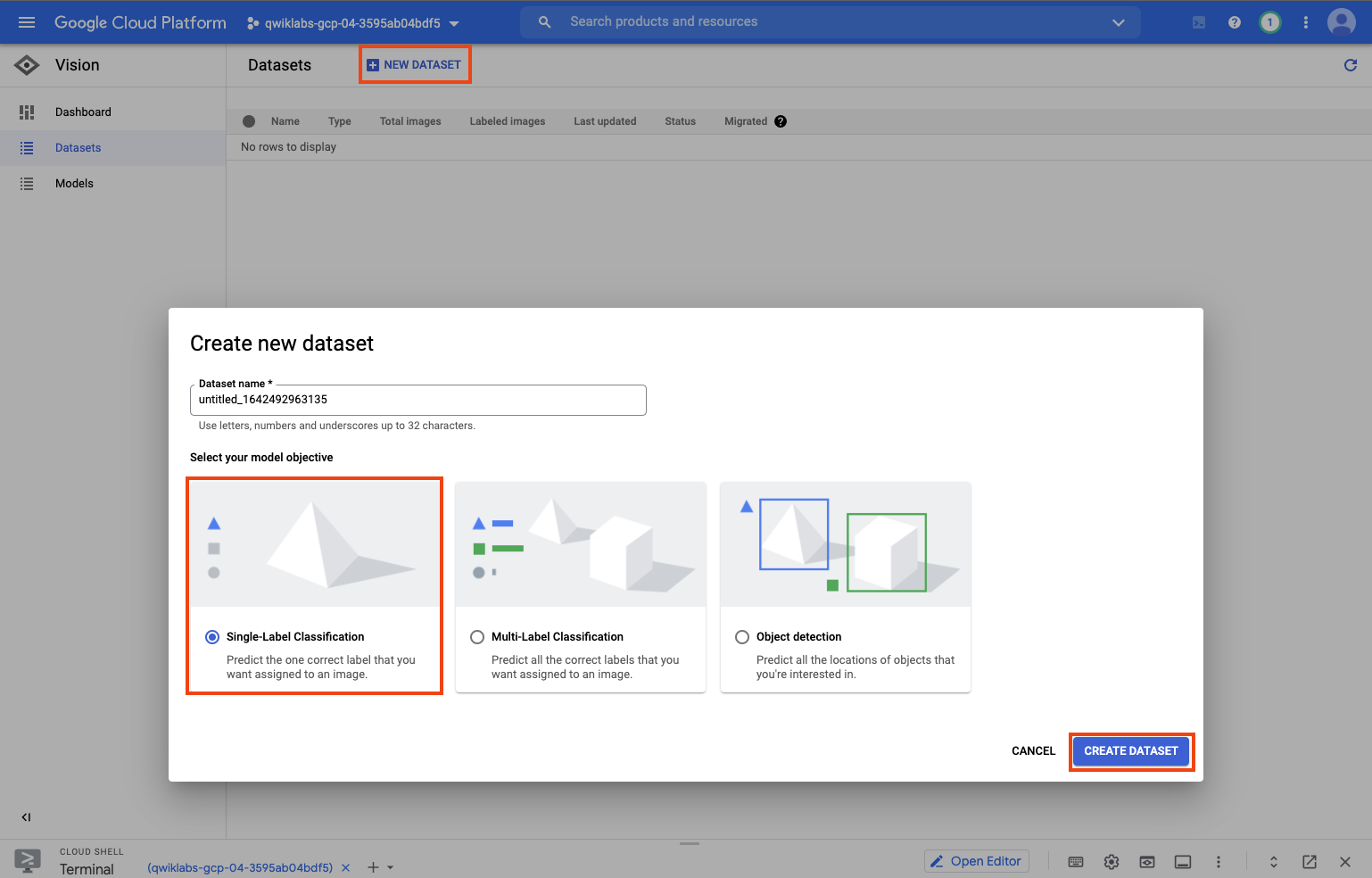Grab the Cloud Shell panel resize handle
The image size is (1372, 878).
pos(689,843)
